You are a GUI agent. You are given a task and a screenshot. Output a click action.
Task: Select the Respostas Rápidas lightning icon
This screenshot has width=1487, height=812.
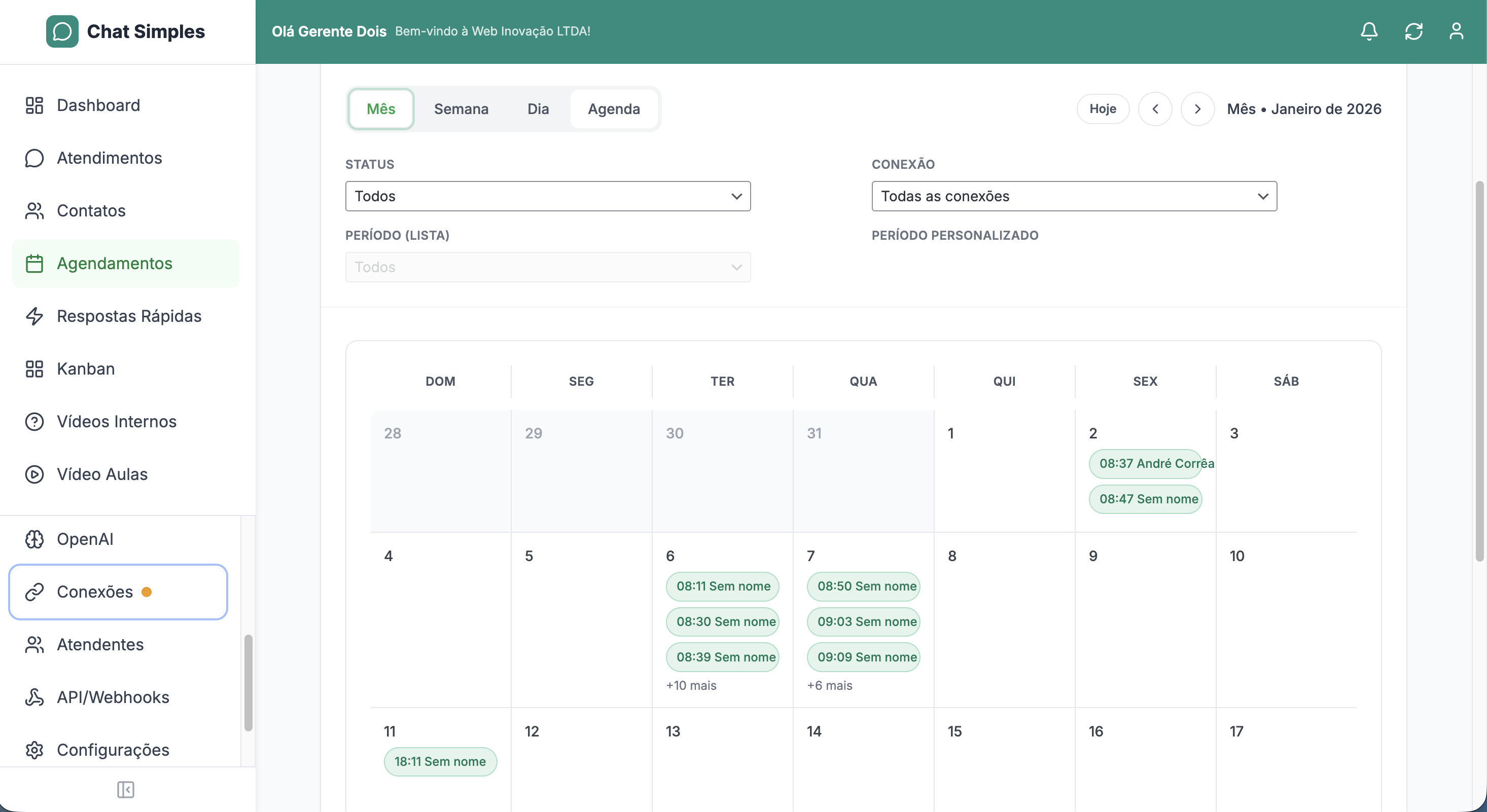pos(33,316)
